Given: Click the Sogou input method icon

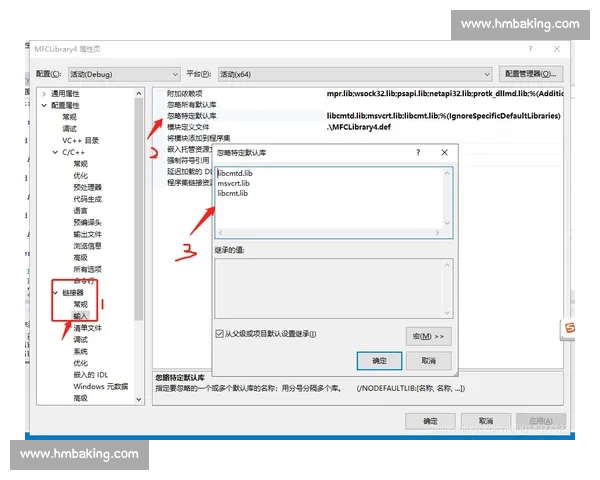Looking at the screenshot, I should [x=569, y=328].
